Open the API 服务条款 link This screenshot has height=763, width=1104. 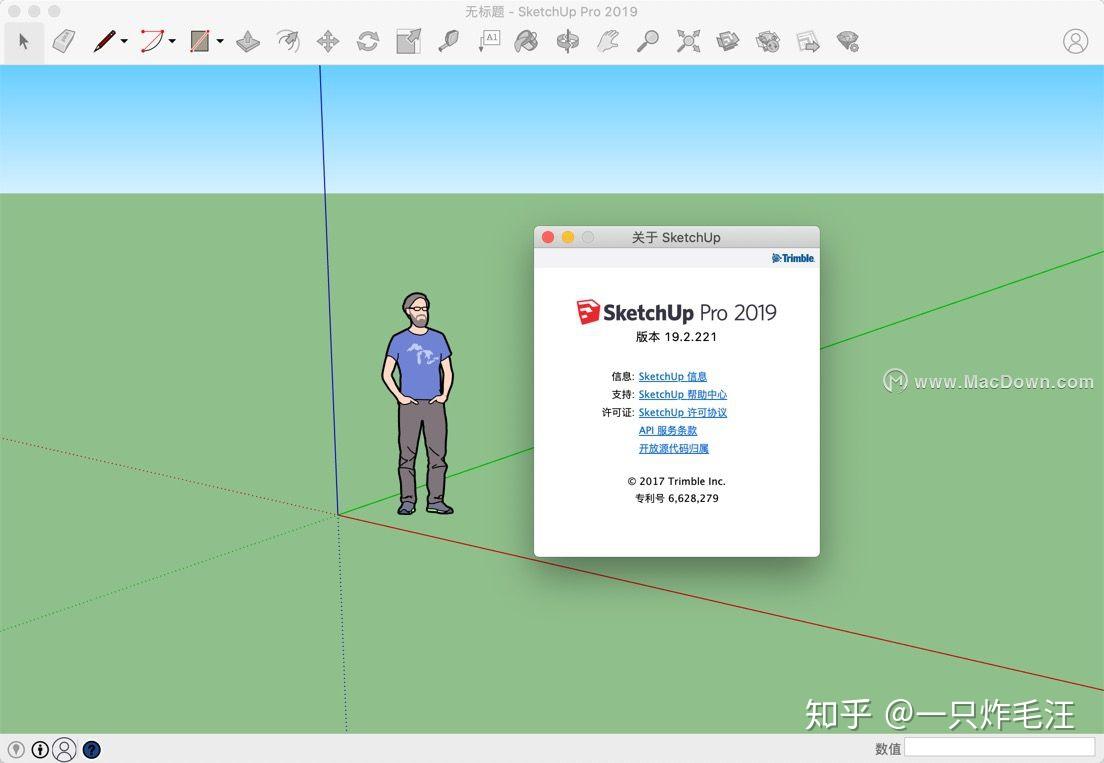click(667, 431)
